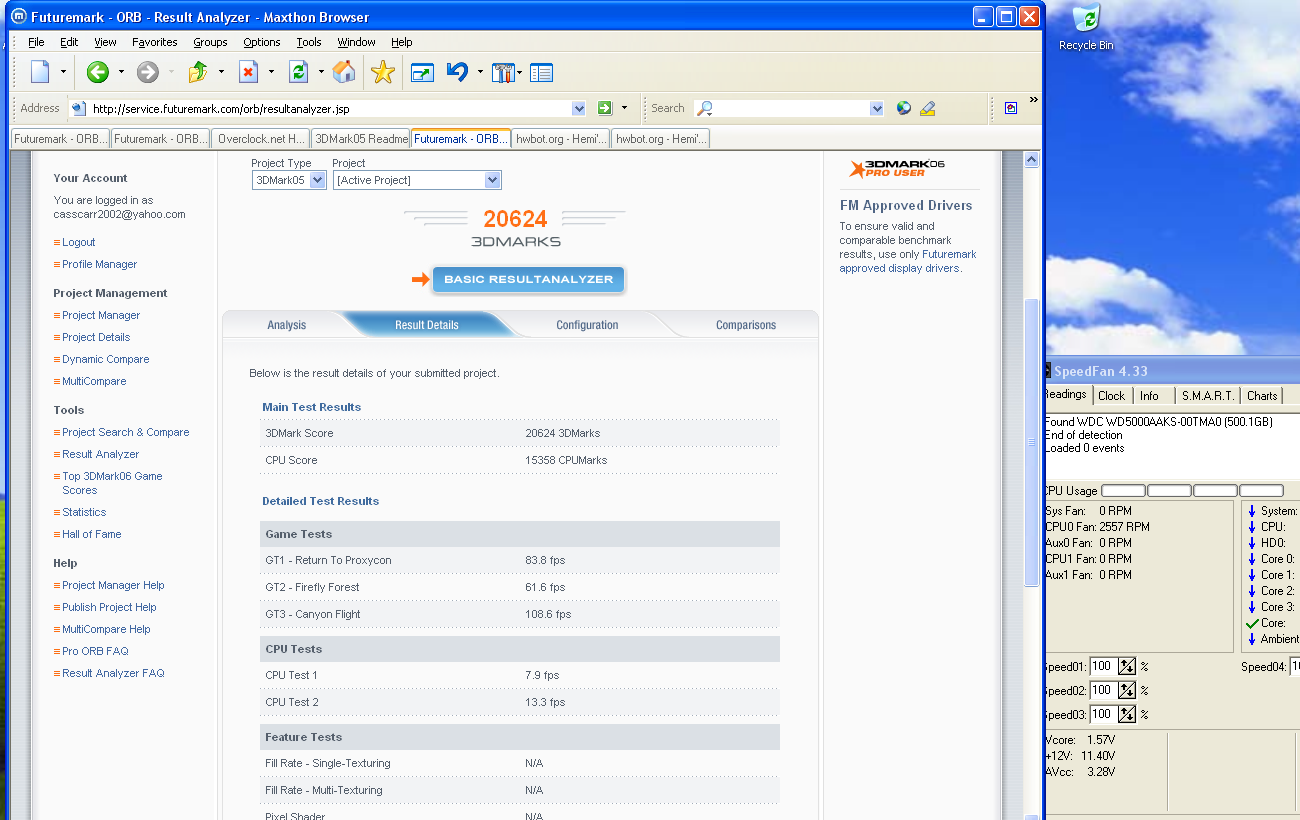The height and width of the screenshot is (820, 1300).
Task: Click the small blue icon right of Search toolbar
Action: [x=1011, y=108]
